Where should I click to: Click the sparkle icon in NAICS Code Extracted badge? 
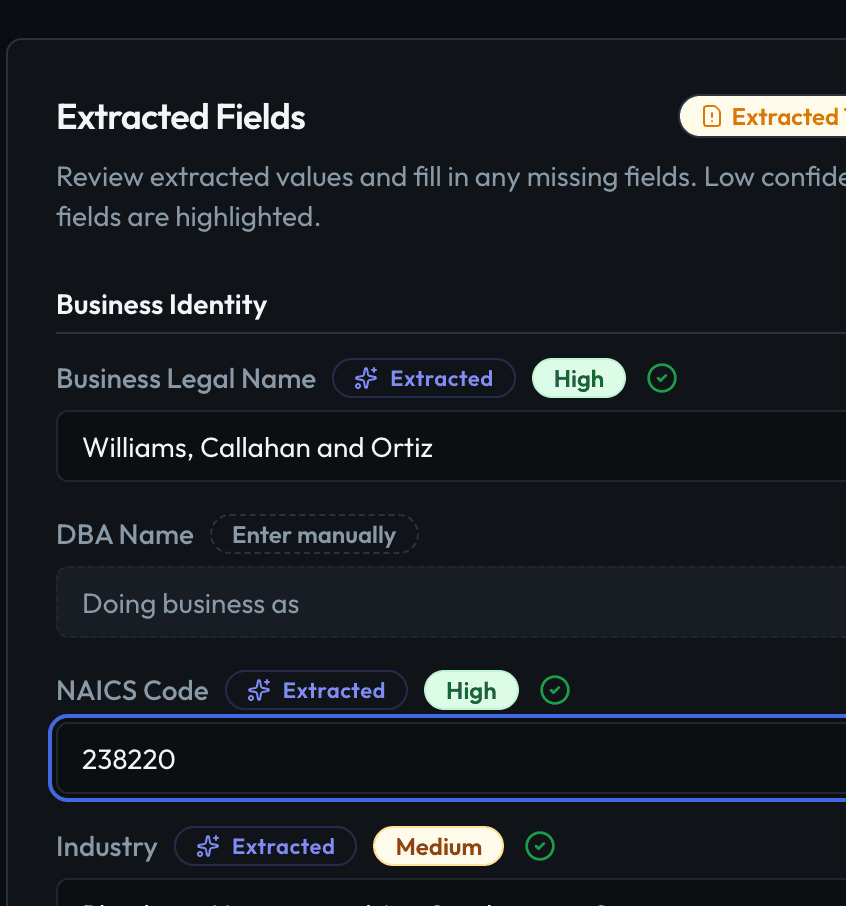pyautogui.click(x=258, y=690)
